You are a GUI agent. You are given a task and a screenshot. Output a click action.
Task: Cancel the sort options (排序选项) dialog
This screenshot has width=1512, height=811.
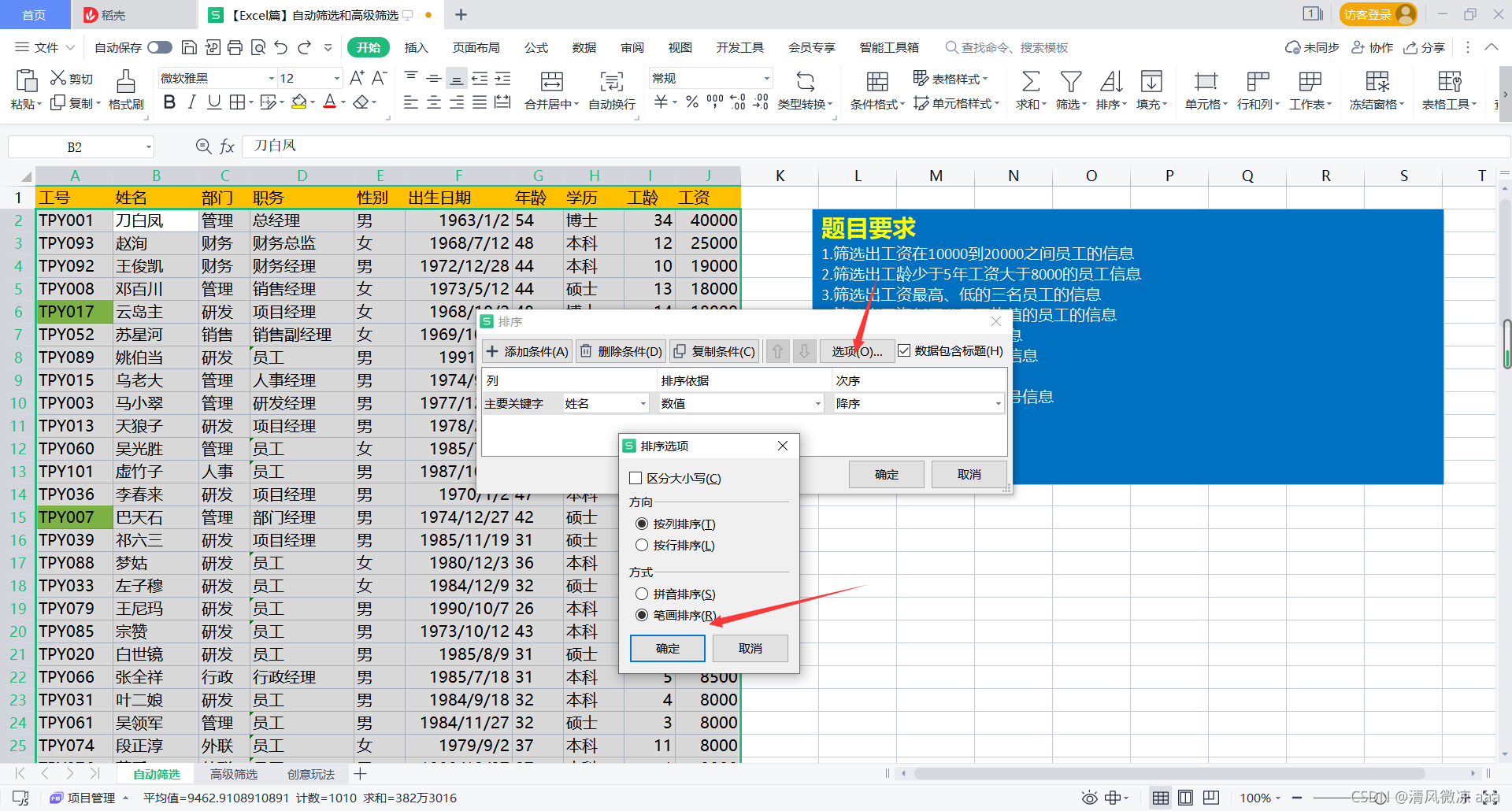click(750, 648)
